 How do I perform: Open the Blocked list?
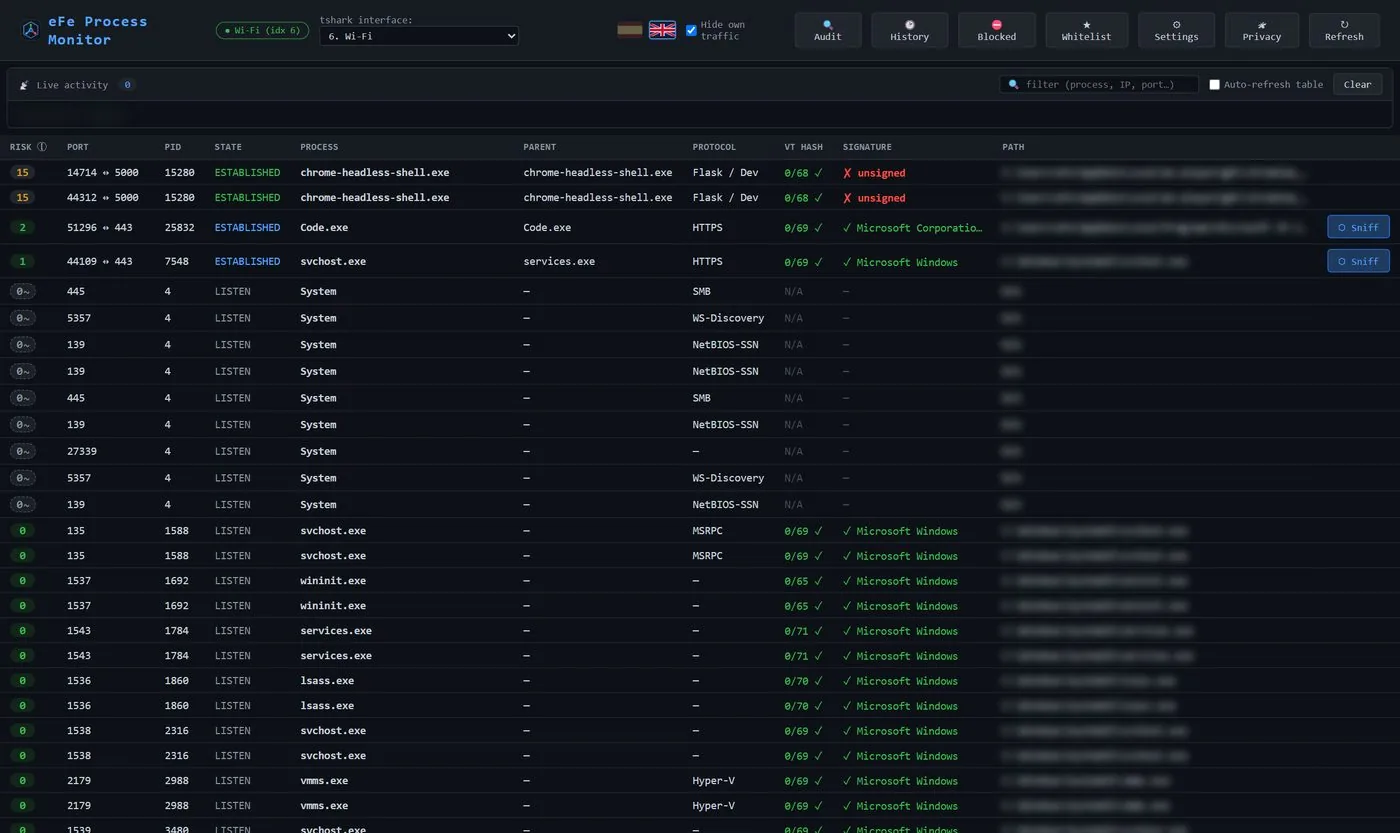(996, 30)
